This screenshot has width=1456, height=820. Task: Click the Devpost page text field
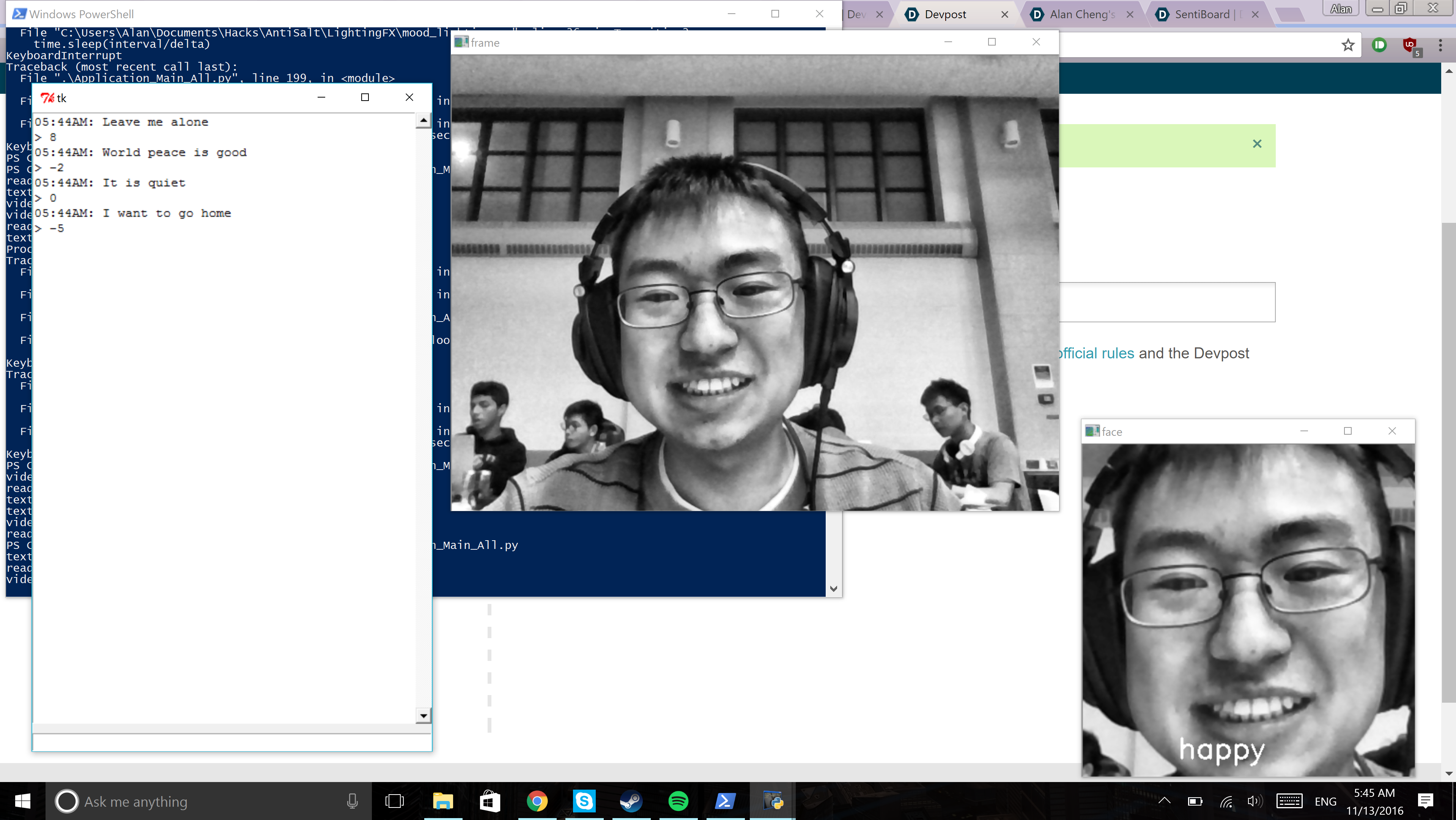click(1167, 302)
